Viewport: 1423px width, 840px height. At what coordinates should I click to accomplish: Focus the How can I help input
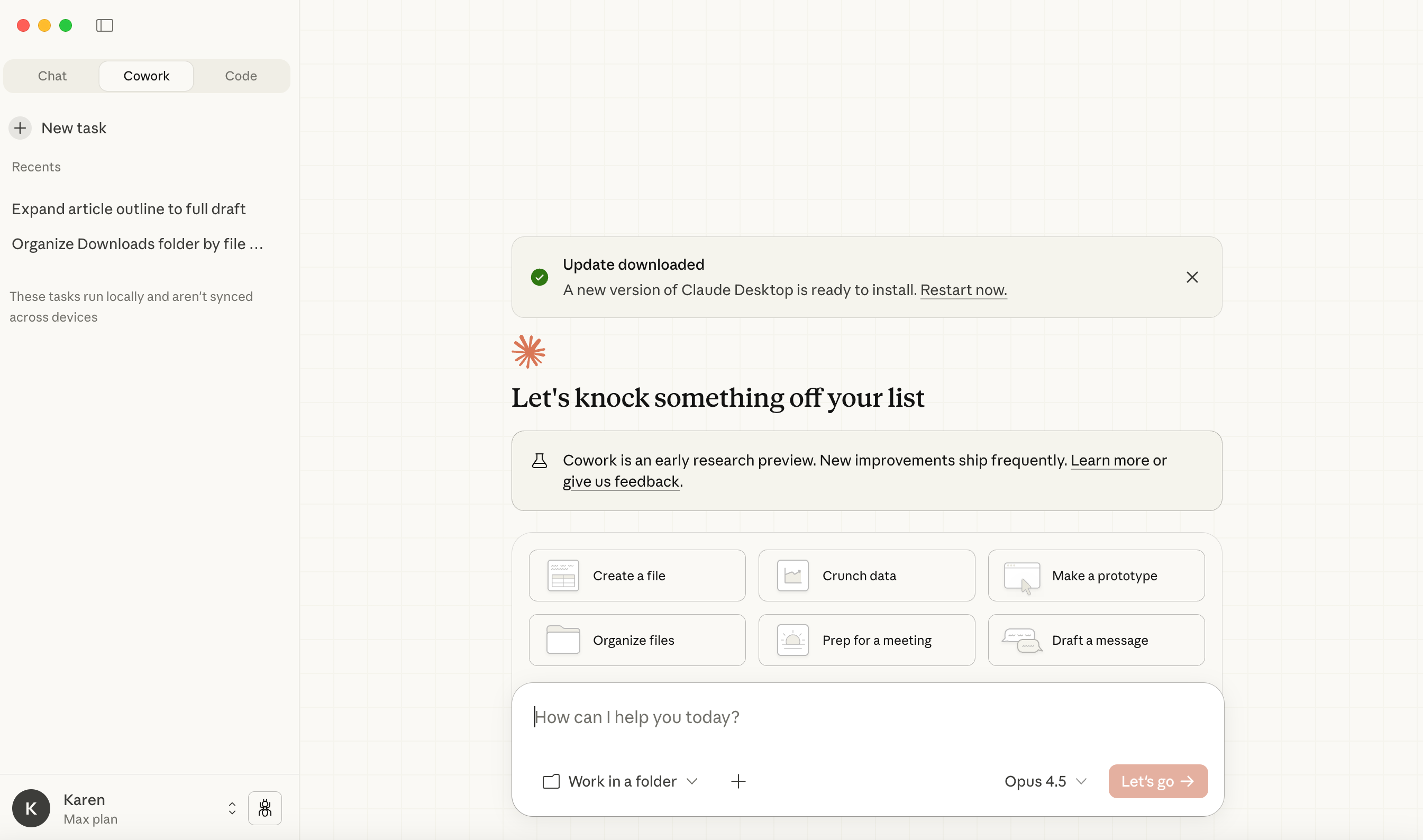click(x=866, y=717)
